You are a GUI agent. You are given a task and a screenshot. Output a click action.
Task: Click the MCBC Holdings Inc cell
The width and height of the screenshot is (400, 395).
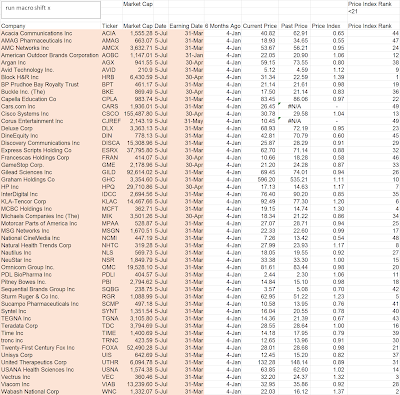coord(51,209)
